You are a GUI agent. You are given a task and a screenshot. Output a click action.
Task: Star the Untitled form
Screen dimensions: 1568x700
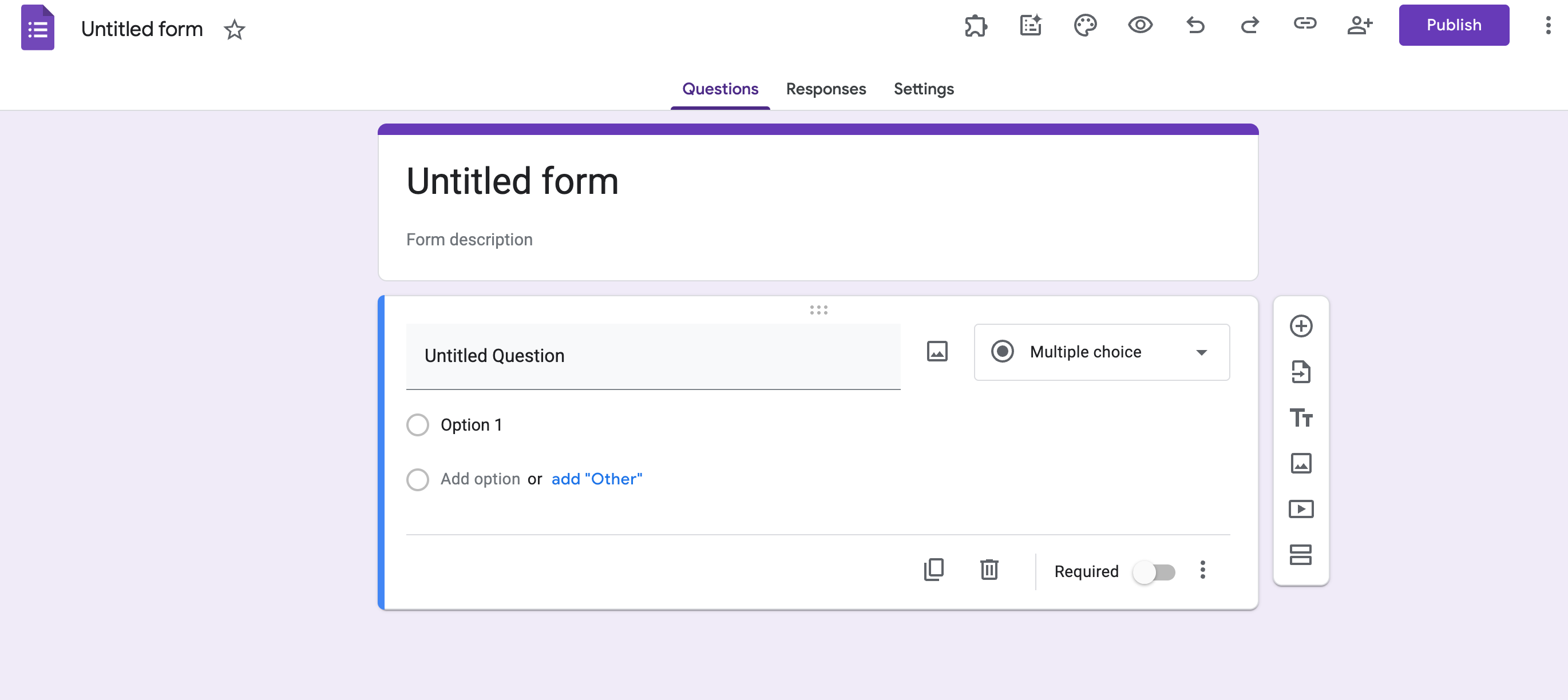pos(235,30)
